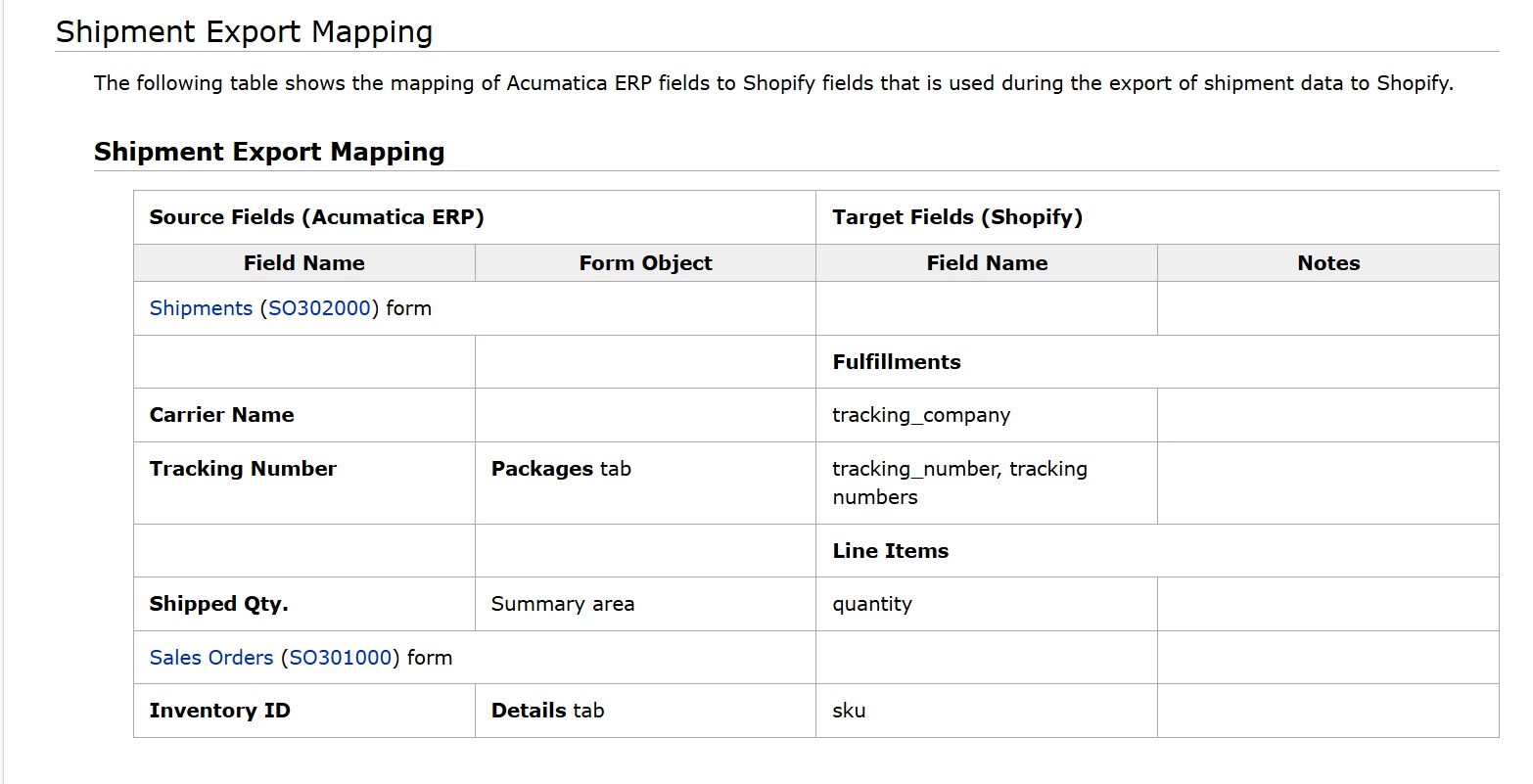Click the SO302000 form ID link
The height and width of the screenshot is (784, 1533).
(319, 308)
